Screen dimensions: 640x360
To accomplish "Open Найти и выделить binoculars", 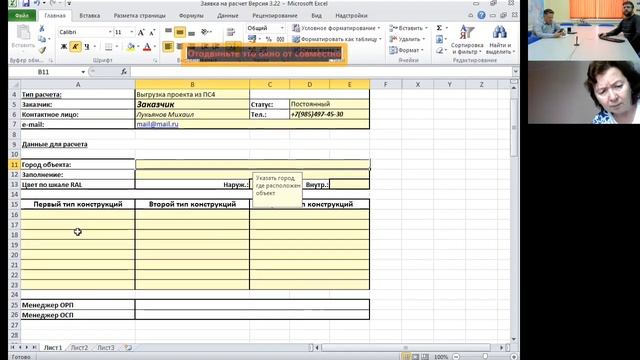I will click(500, 39).
